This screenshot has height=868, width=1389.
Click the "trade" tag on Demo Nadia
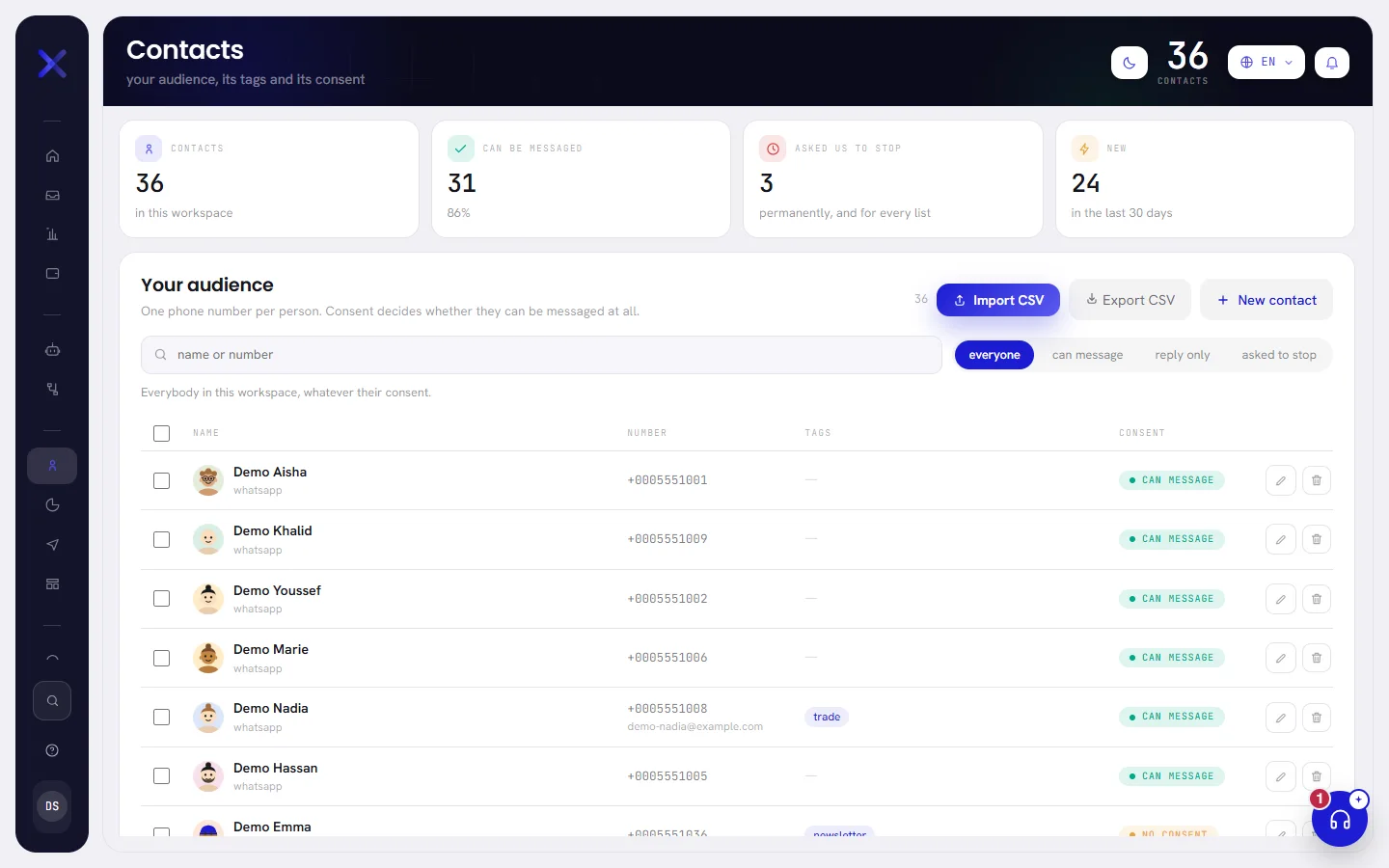[x=827, y=717]
